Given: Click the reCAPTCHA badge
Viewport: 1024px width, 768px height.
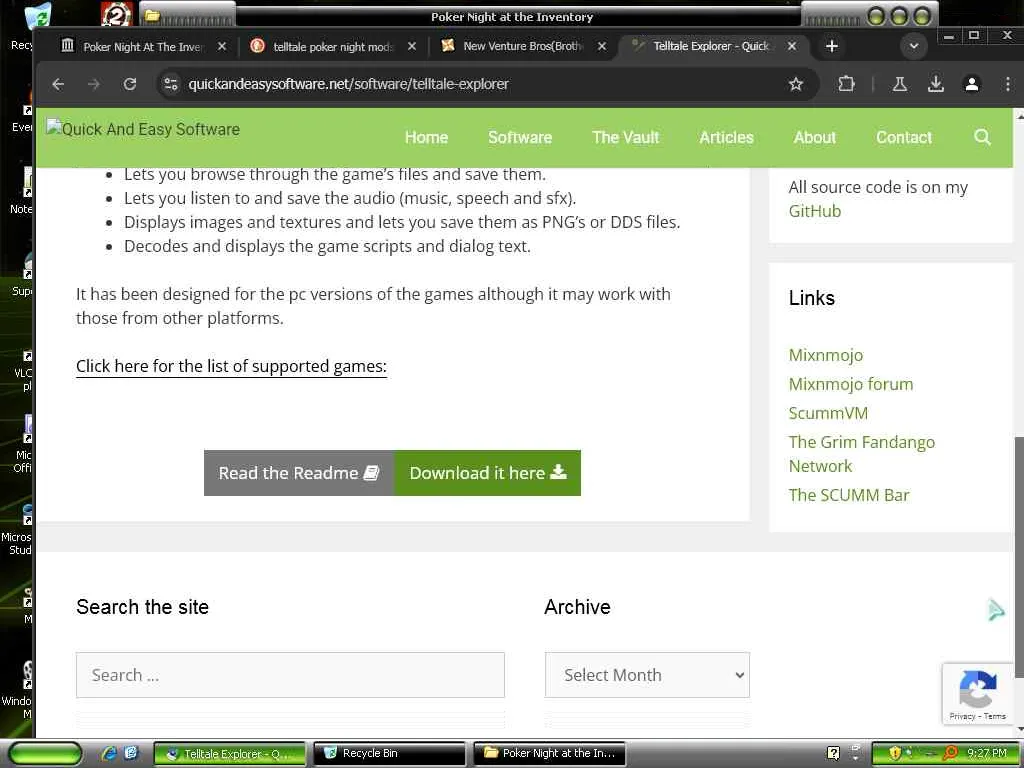Looking at the screenshot, I should 977,694.
